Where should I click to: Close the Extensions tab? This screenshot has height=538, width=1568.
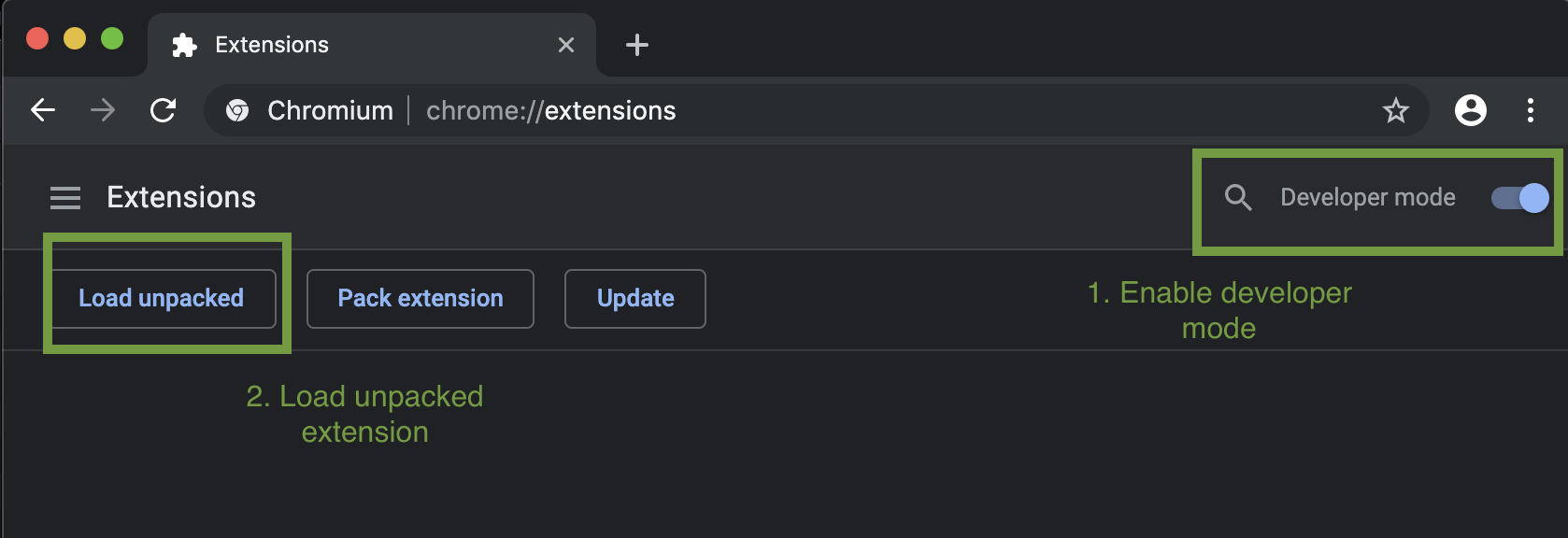pyautogui.click(x=566, y=45)
